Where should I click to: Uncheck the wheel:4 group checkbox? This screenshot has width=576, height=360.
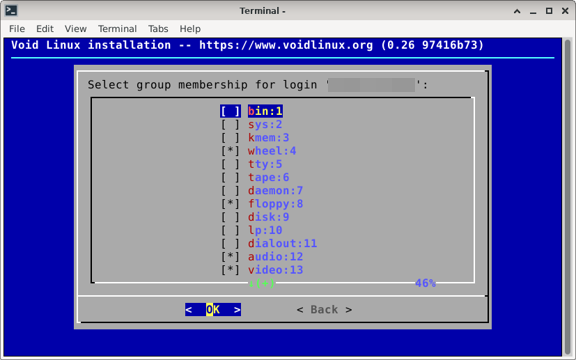tap(230, 151)
